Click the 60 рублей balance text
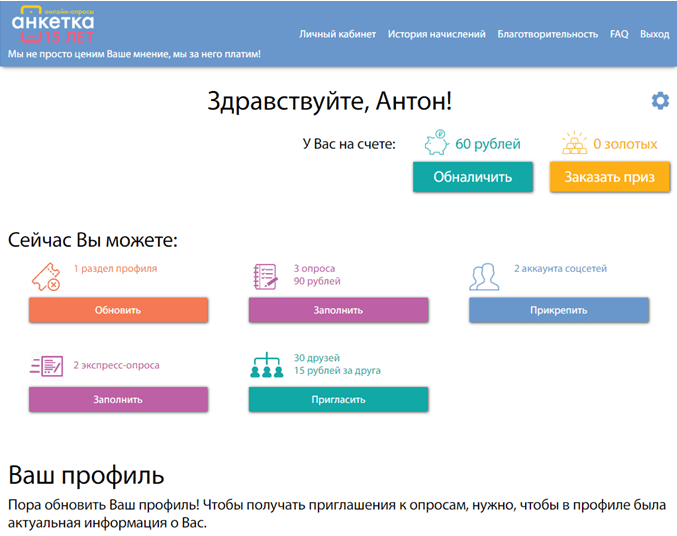This screenshot has height=536, width=677. click(x=488, y=144)
